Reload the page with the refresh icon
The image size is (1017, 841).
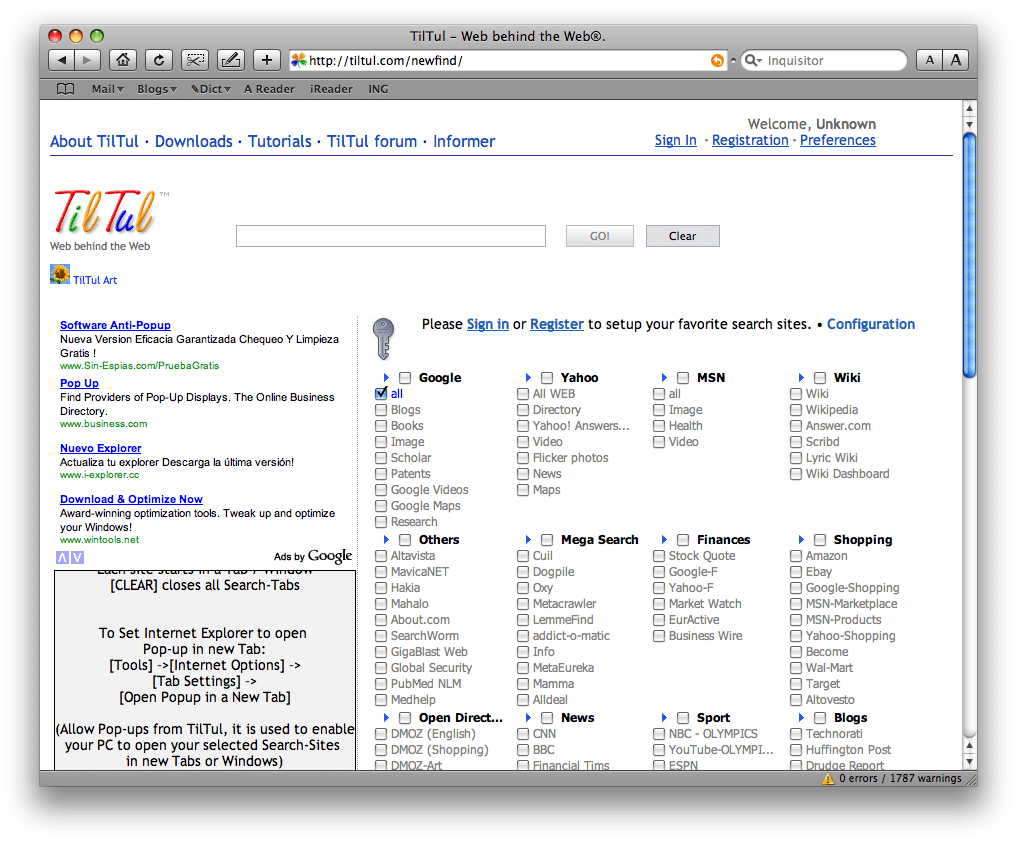(159, 60)
